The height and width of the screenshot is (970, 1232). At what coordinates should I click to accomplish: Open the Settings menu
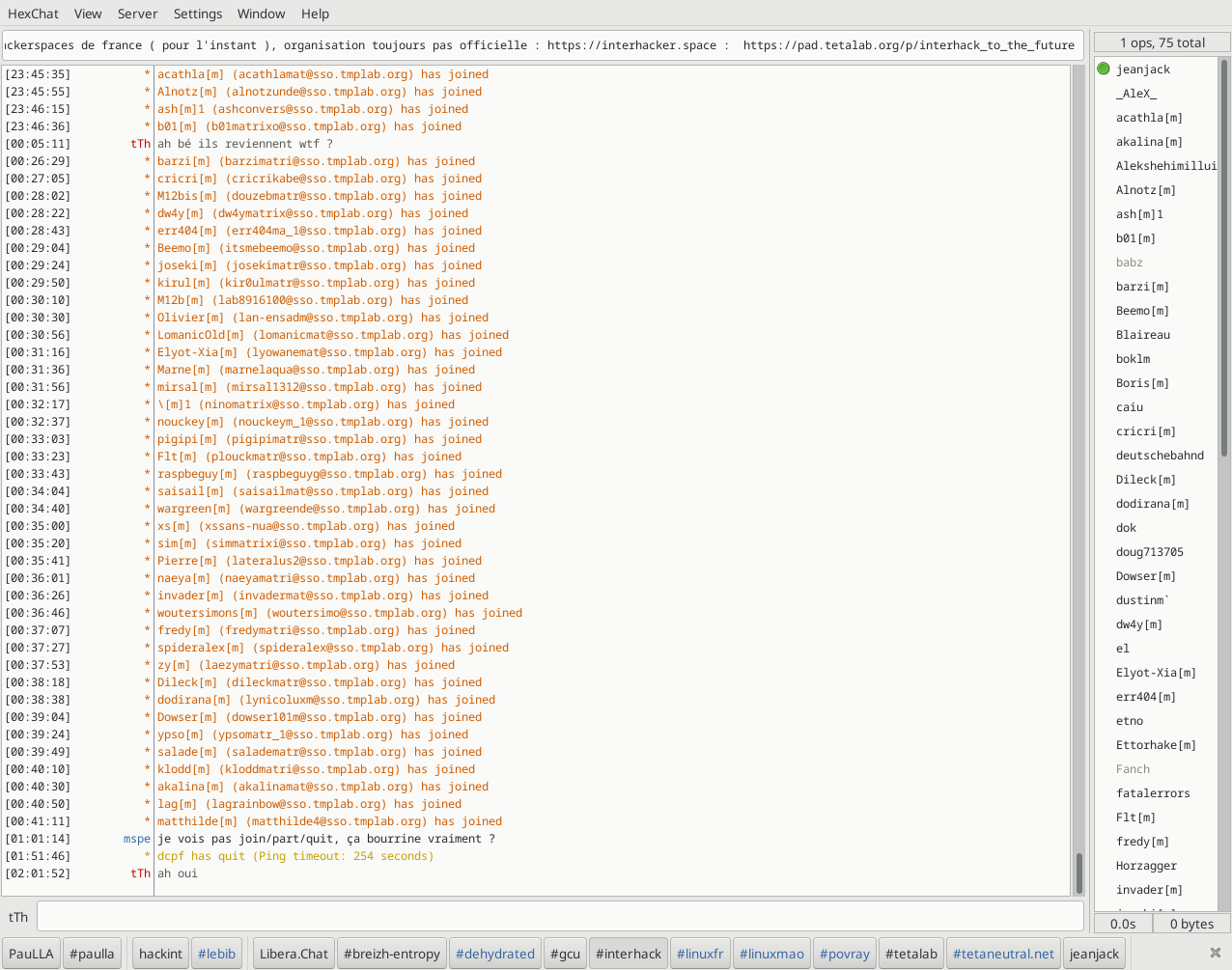pos(198,14)
